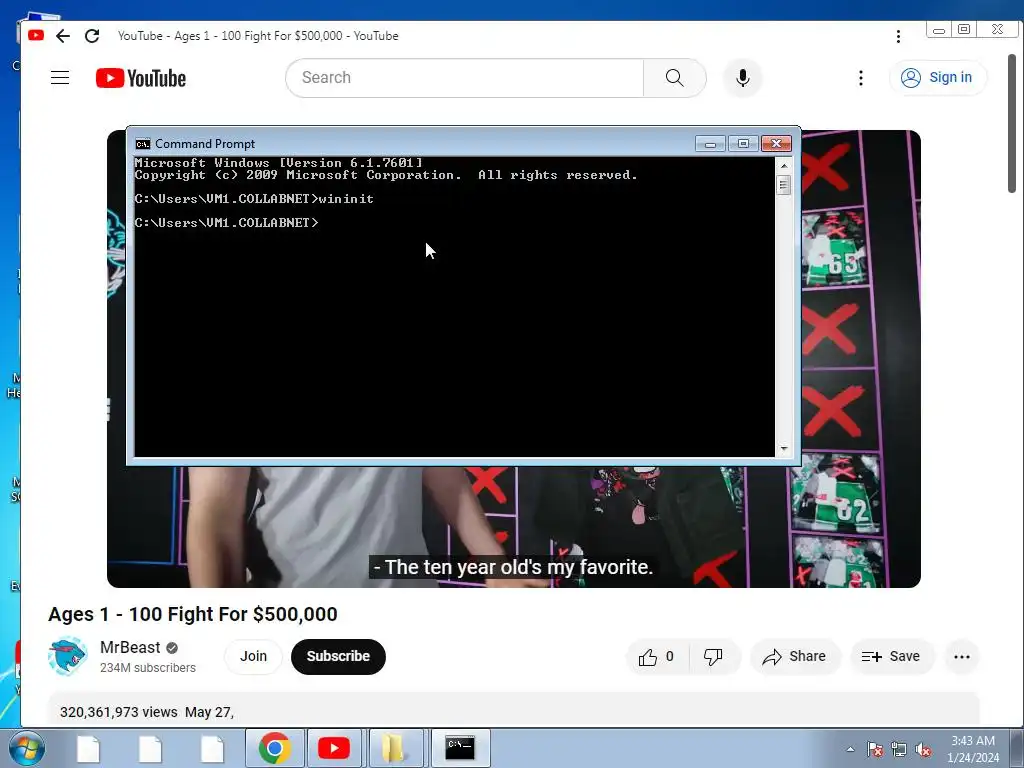Screen dimensions: 1024x768
Task: Open YouTube settings three-dot menu
Action: tap(861, 78)
